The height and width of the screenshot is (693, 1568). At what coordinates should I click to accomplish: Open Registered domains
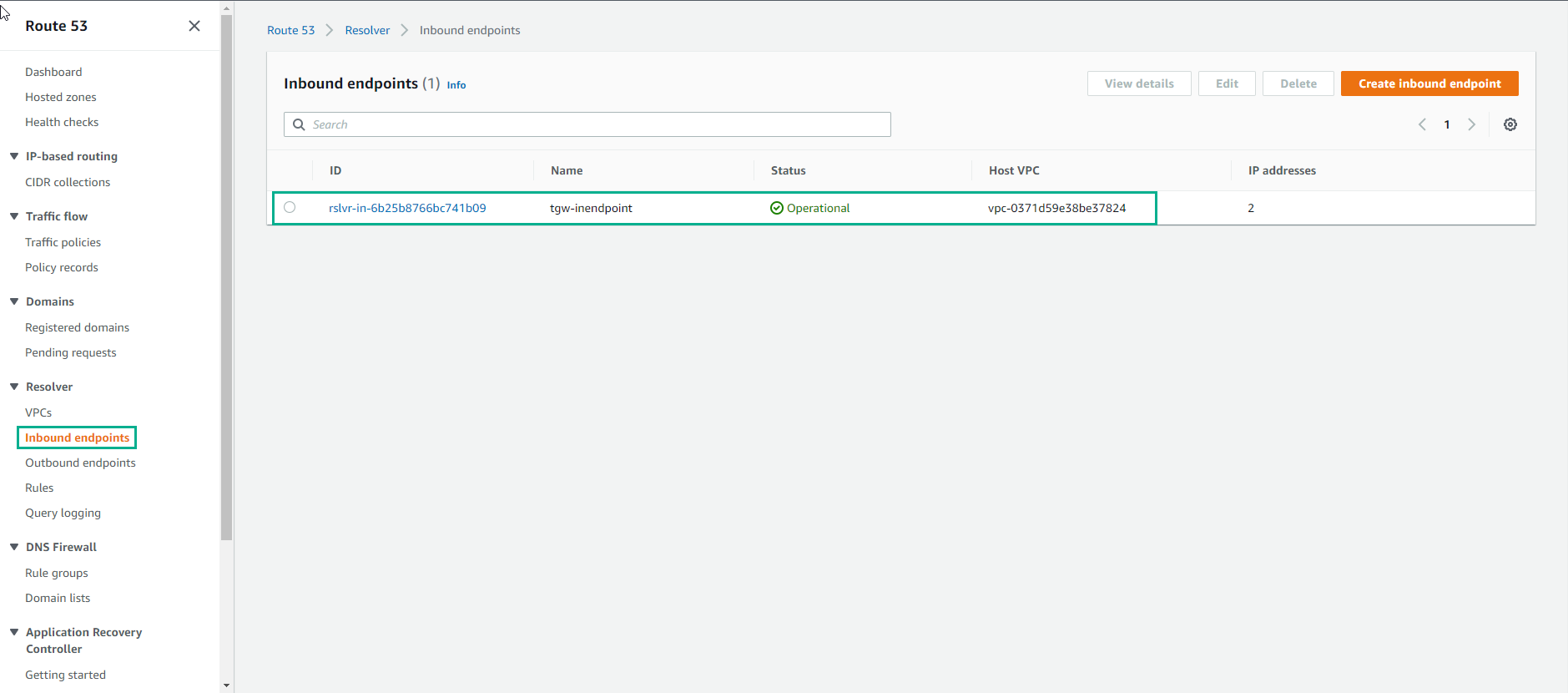pos(77,327)
